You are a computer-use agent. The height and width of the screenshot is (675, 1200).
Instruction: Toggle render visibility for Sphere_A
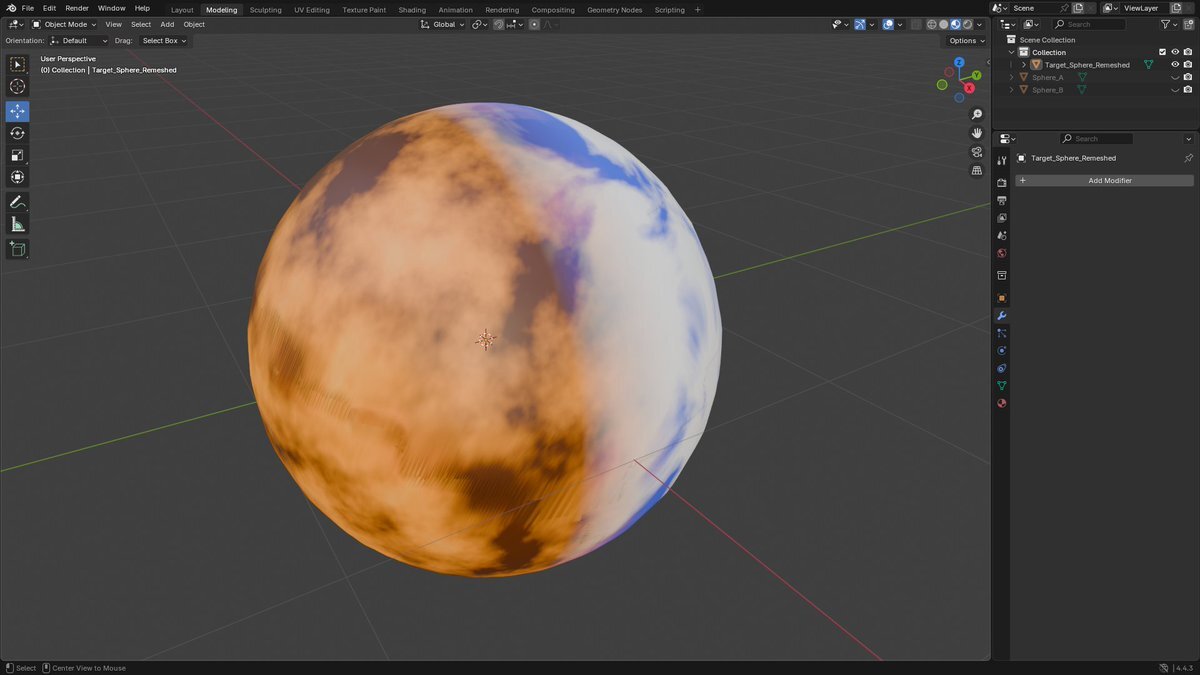click(x=1188, y=77)
